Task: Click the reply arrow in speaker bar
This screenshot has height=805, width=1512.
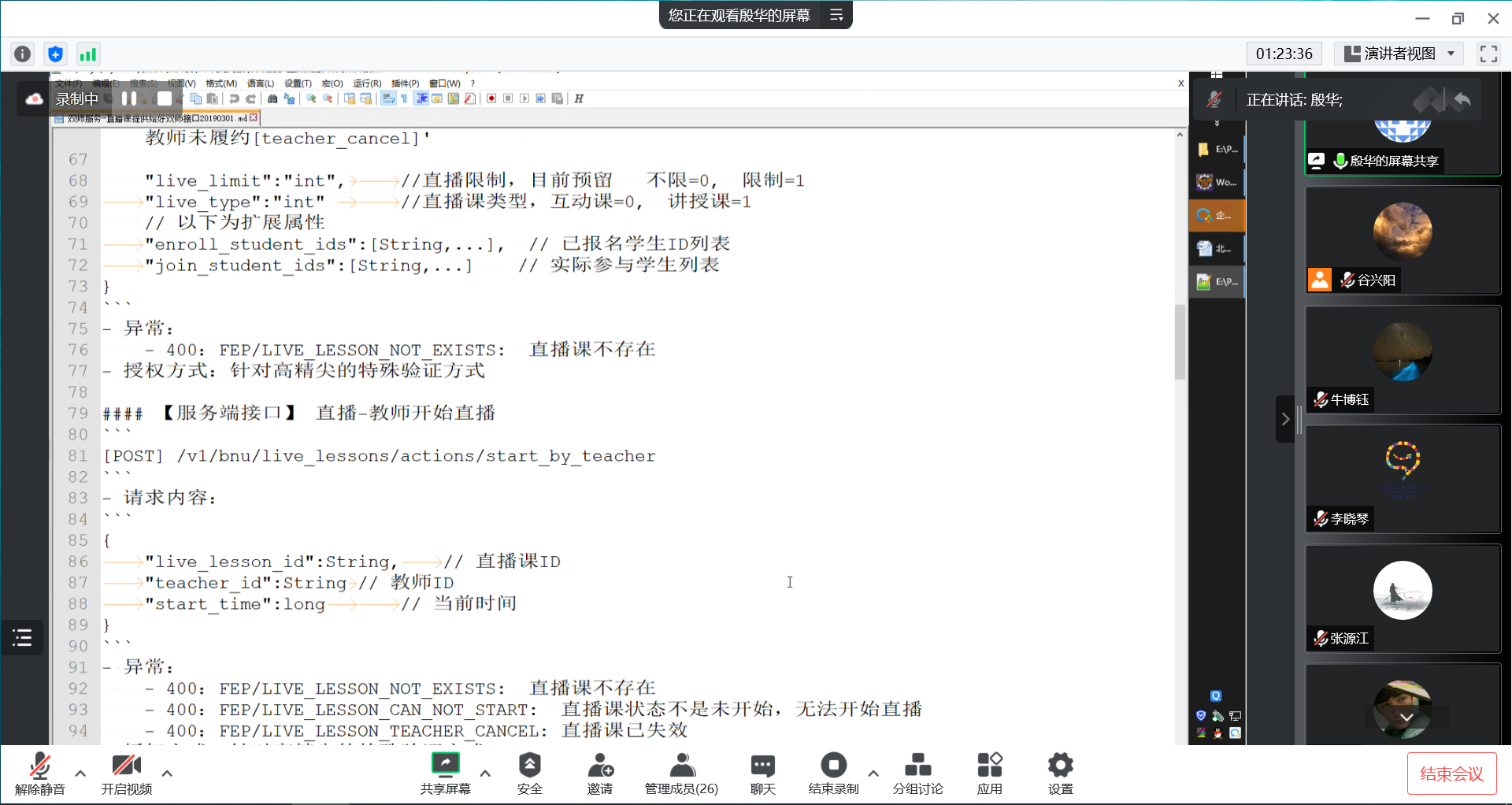Action: (1462, 99)
